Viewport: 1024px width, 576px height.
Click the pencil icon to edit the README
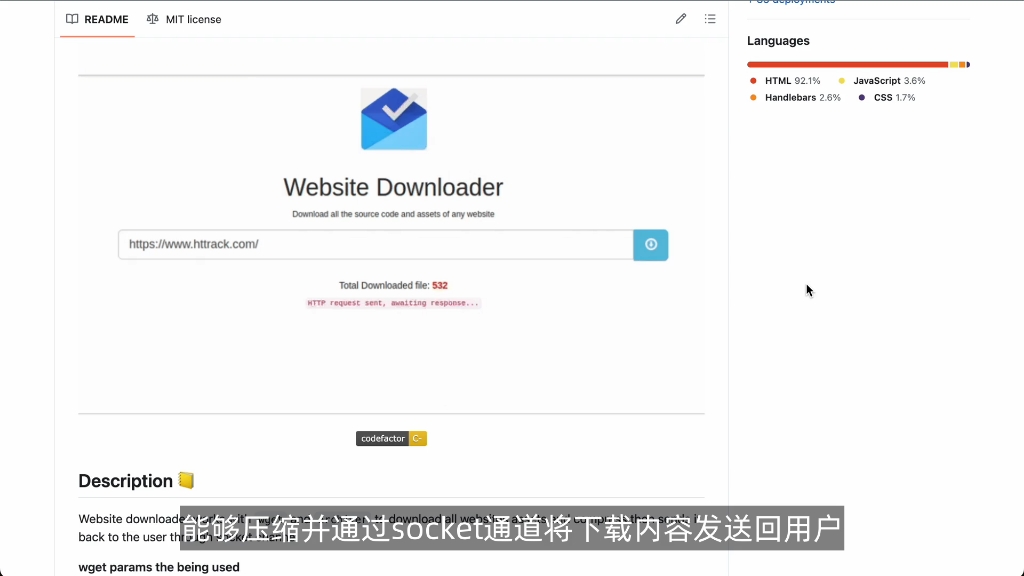pyautogui.click(x=681, y=18)
